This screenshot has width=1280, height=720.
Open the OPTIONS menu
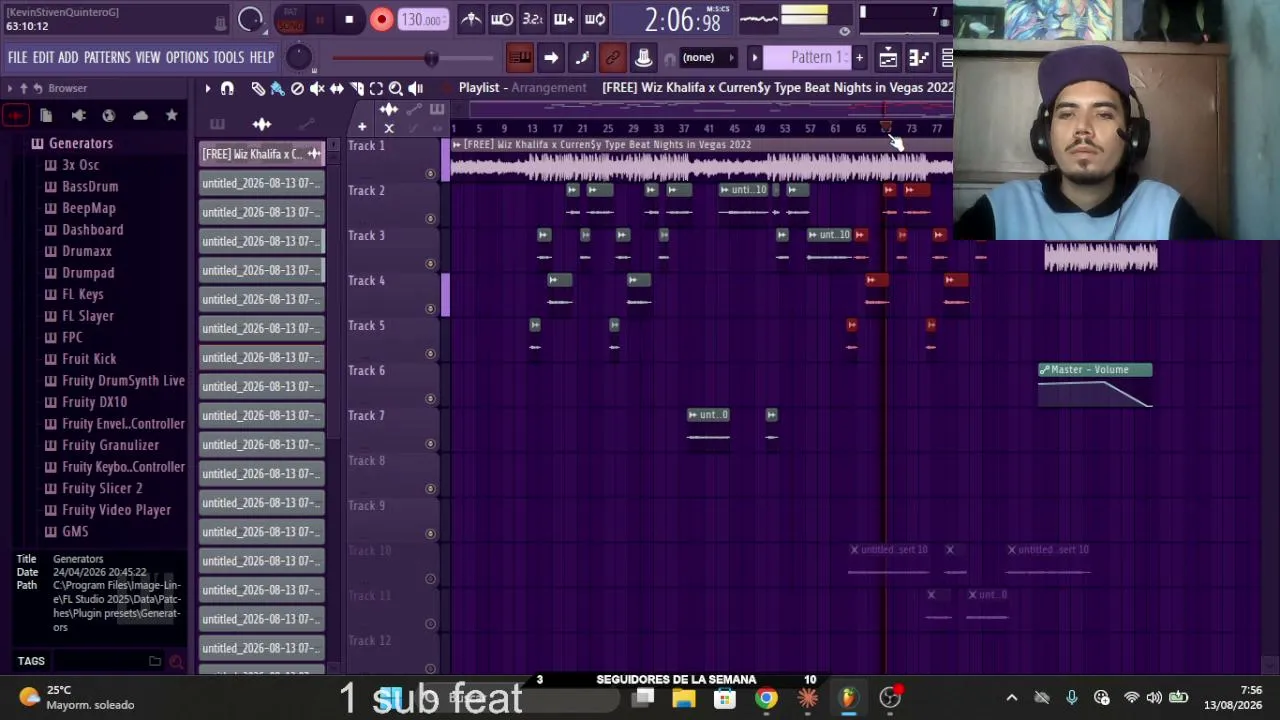point(187,57)
